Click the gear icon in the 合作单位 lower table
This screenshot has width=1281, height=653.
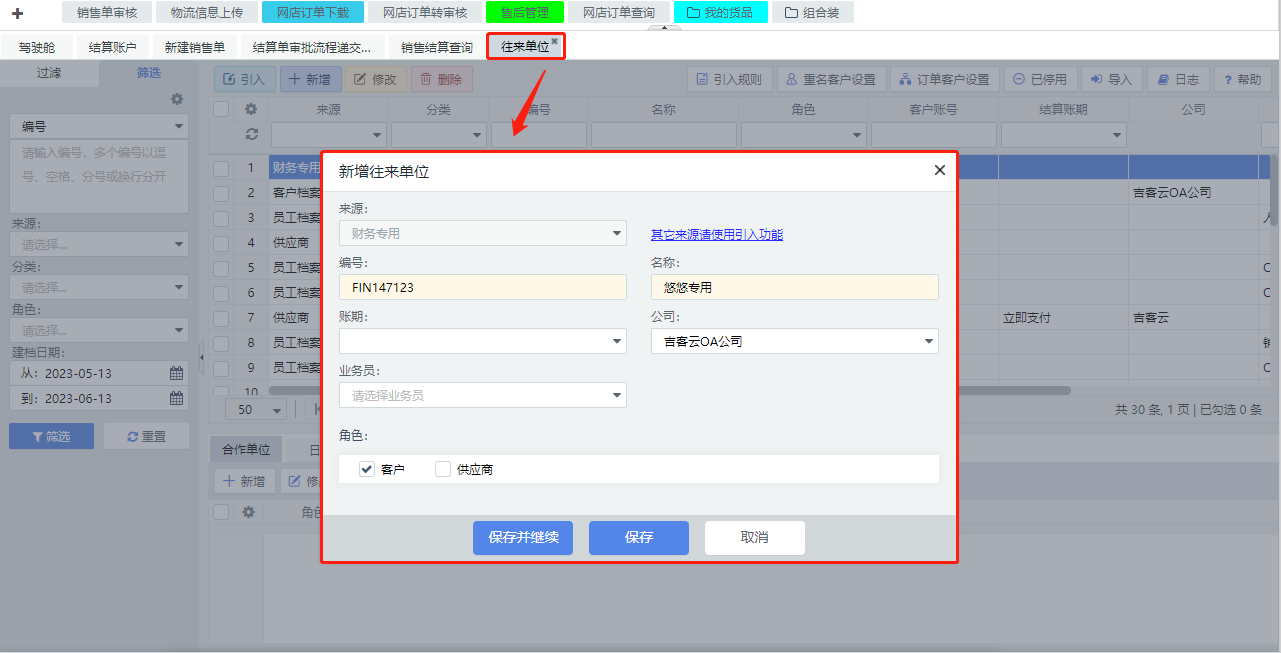click(249, 512)
